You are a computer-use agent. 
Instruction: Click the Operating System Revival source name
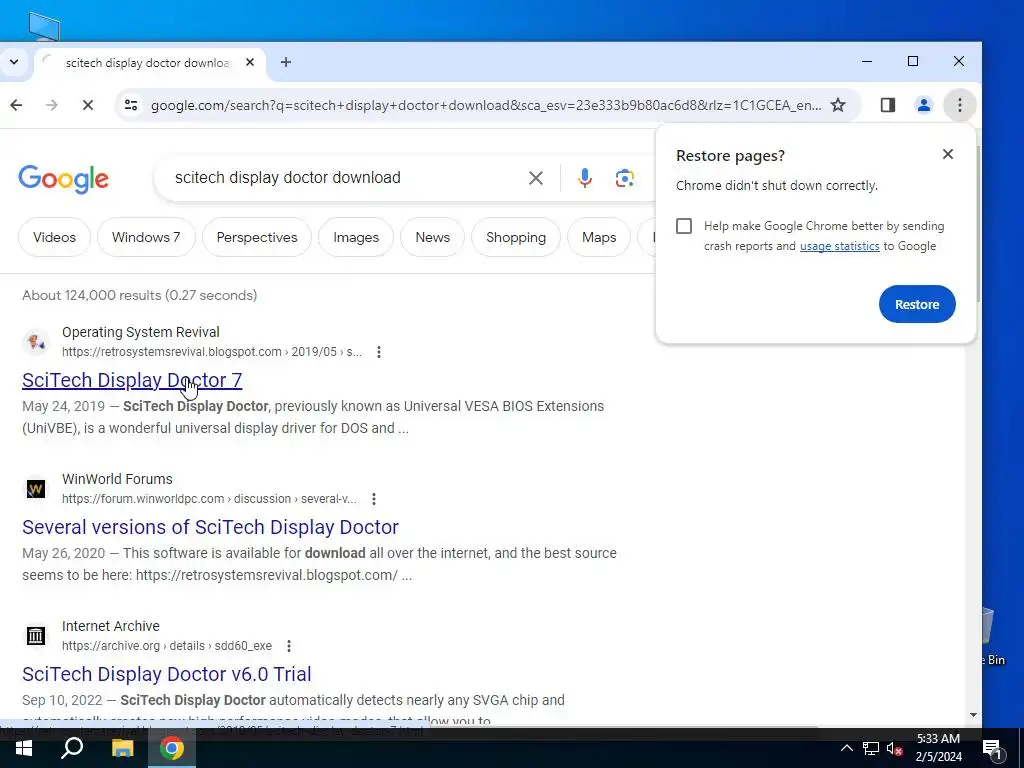pos(141,332)
